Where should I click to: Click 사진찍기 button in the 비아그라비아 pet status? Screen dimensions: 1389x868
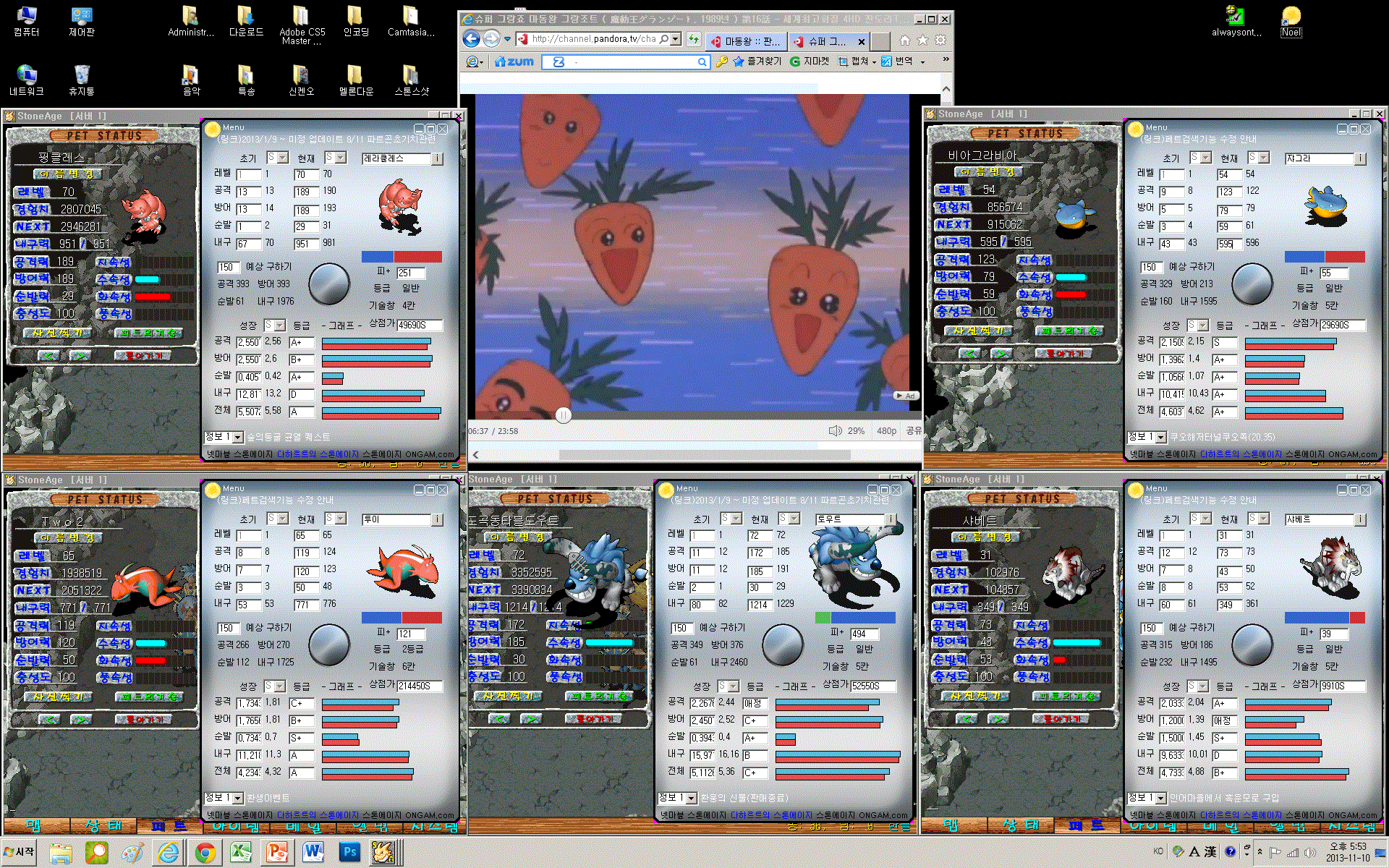[978, 331]
